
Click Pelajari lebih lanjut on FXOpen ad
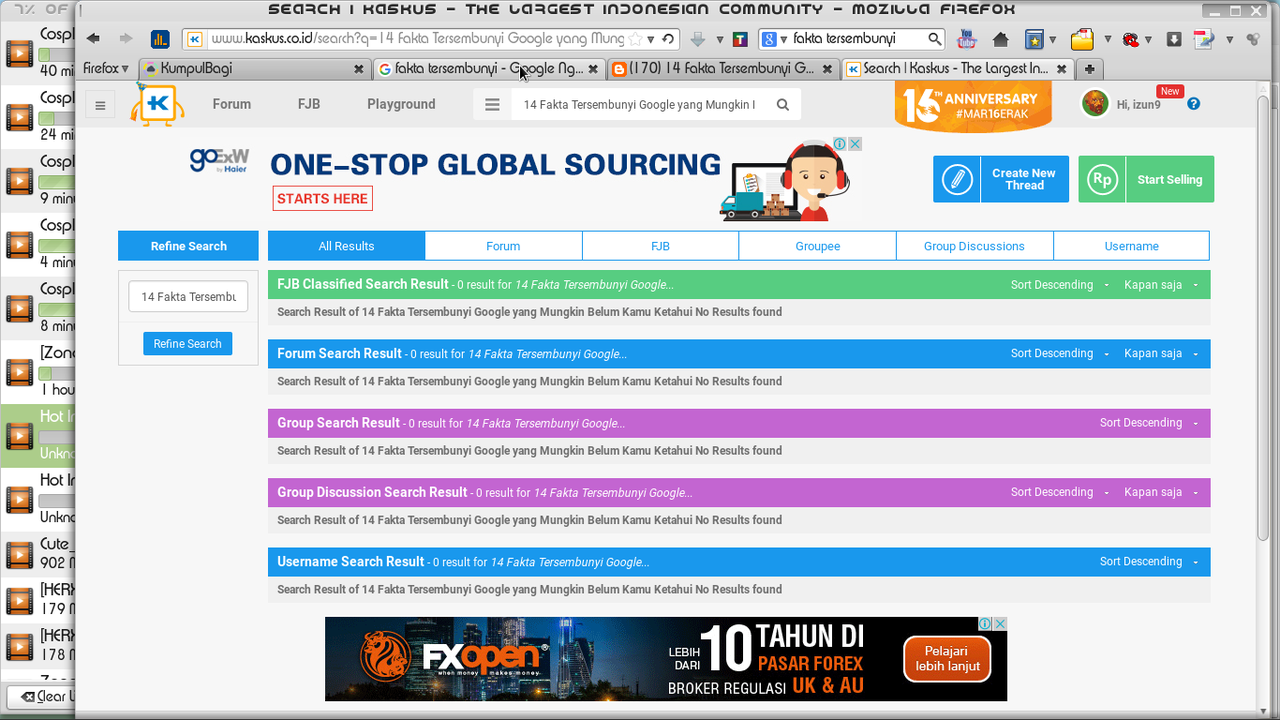point(947,659)
